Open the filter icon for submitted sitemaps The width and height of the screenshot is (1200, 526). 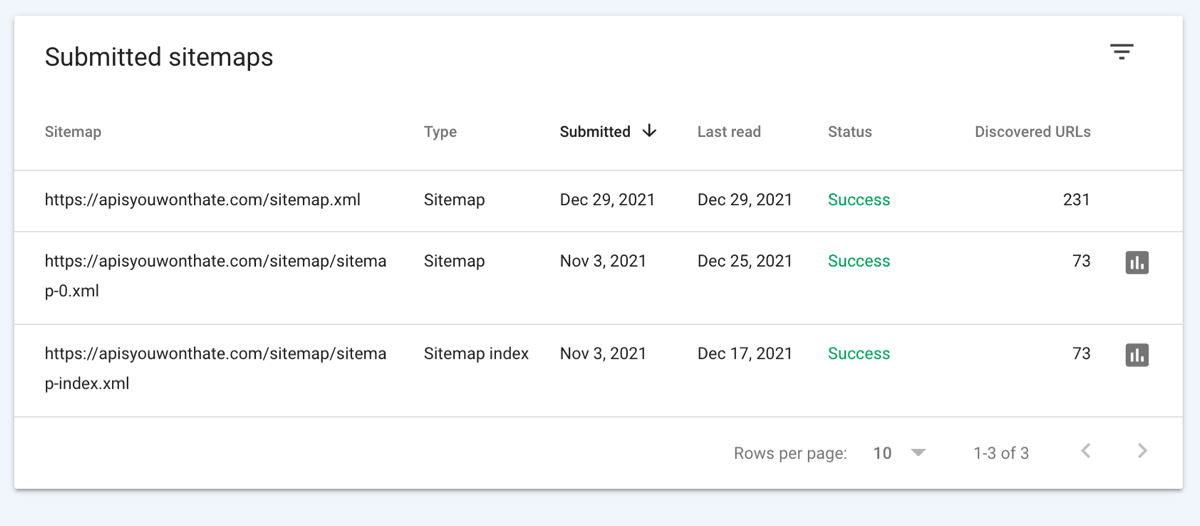click(1122, 52)
